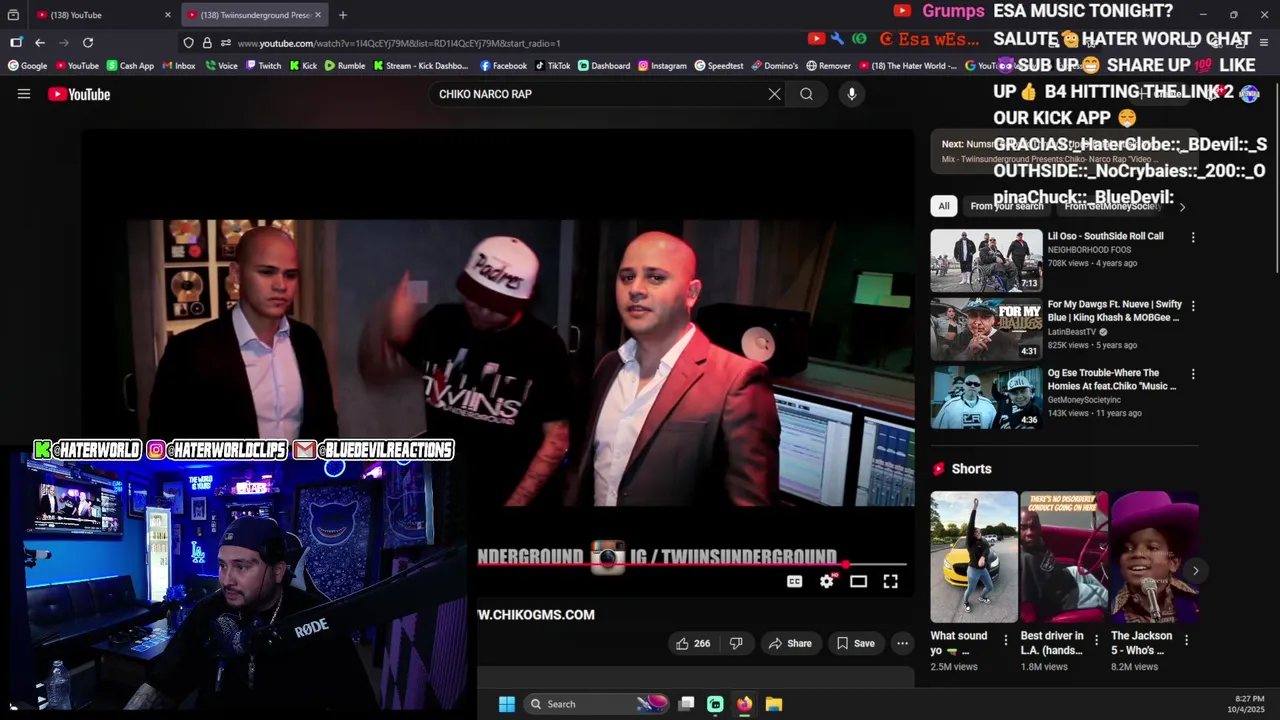1280x720 pixels.
Task: Open 'For My Dawgs' video thumbnail
Action: pos(986,329)
